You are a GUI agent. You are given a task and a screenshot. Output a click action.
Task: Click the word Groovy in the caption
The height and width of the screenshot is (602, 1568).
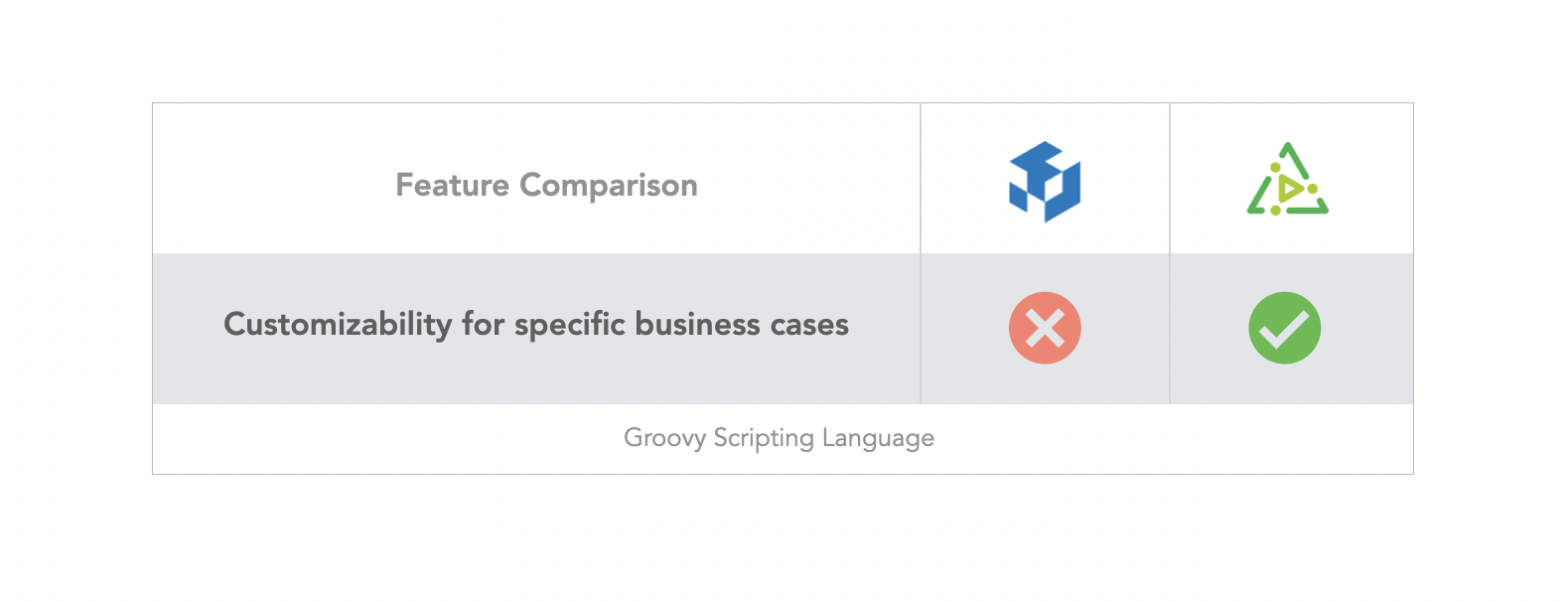pyautogui.click(x=664, y=438)
